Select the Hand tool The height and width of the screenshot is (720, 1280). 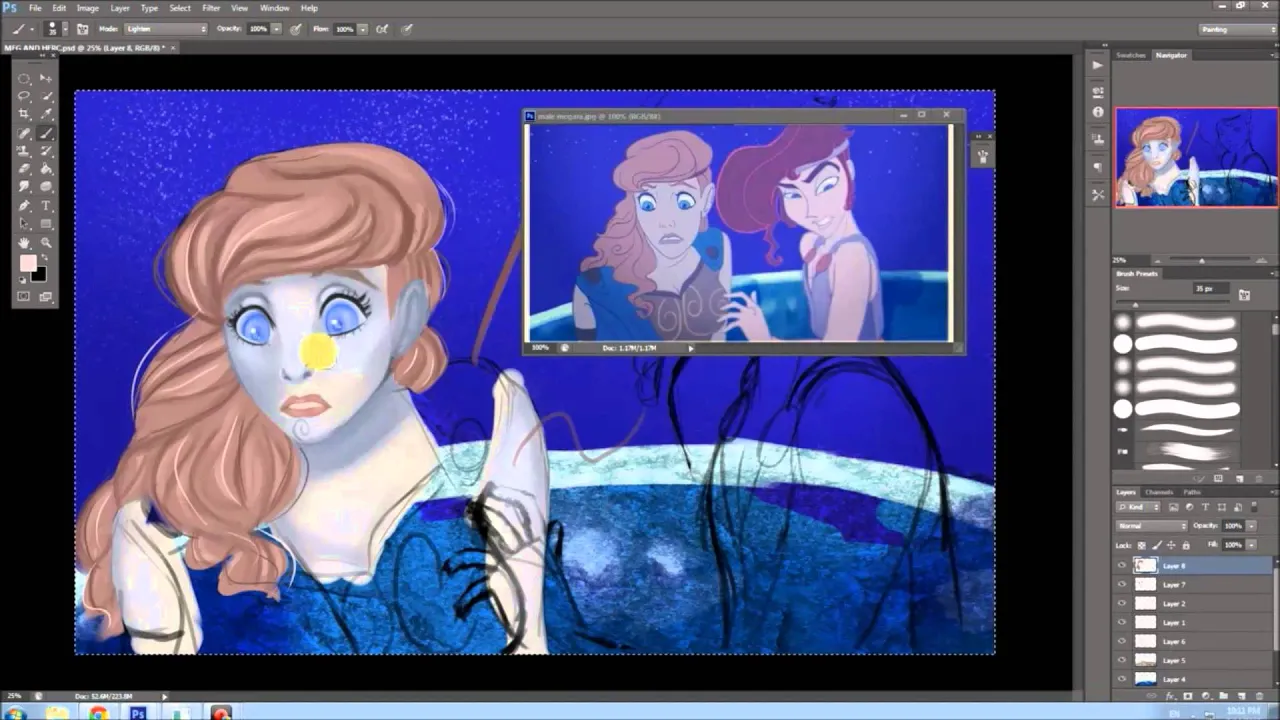(24, 242)
